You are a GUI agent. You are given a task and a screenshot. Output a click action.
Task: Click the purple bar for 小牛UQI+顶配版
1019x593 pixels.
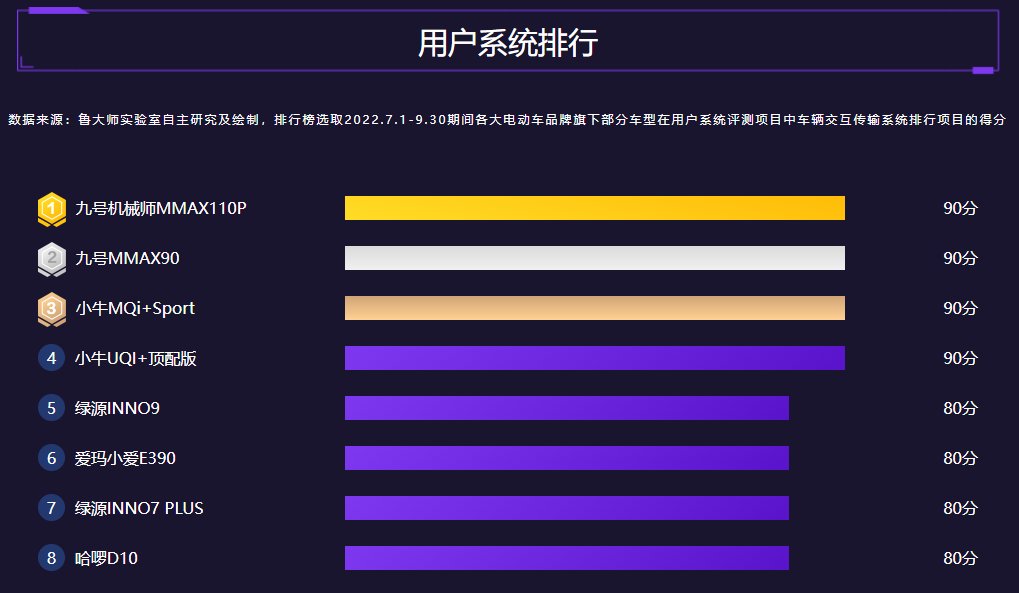point(595,358)
